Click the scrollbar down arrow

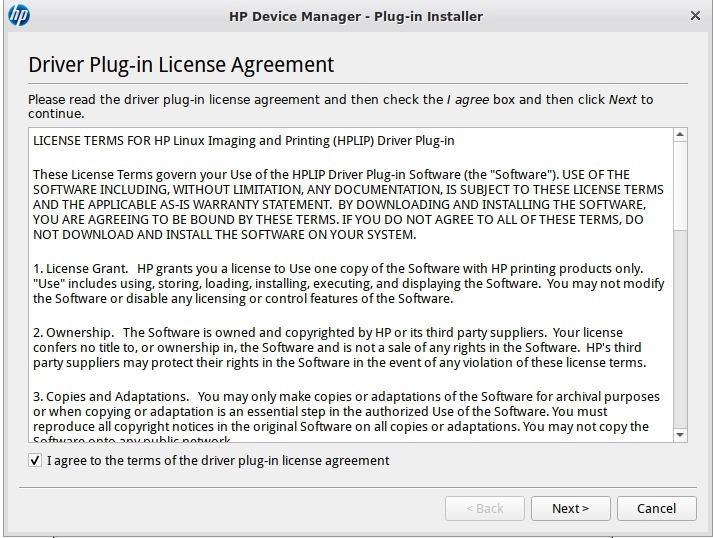[x=680, y=435]
